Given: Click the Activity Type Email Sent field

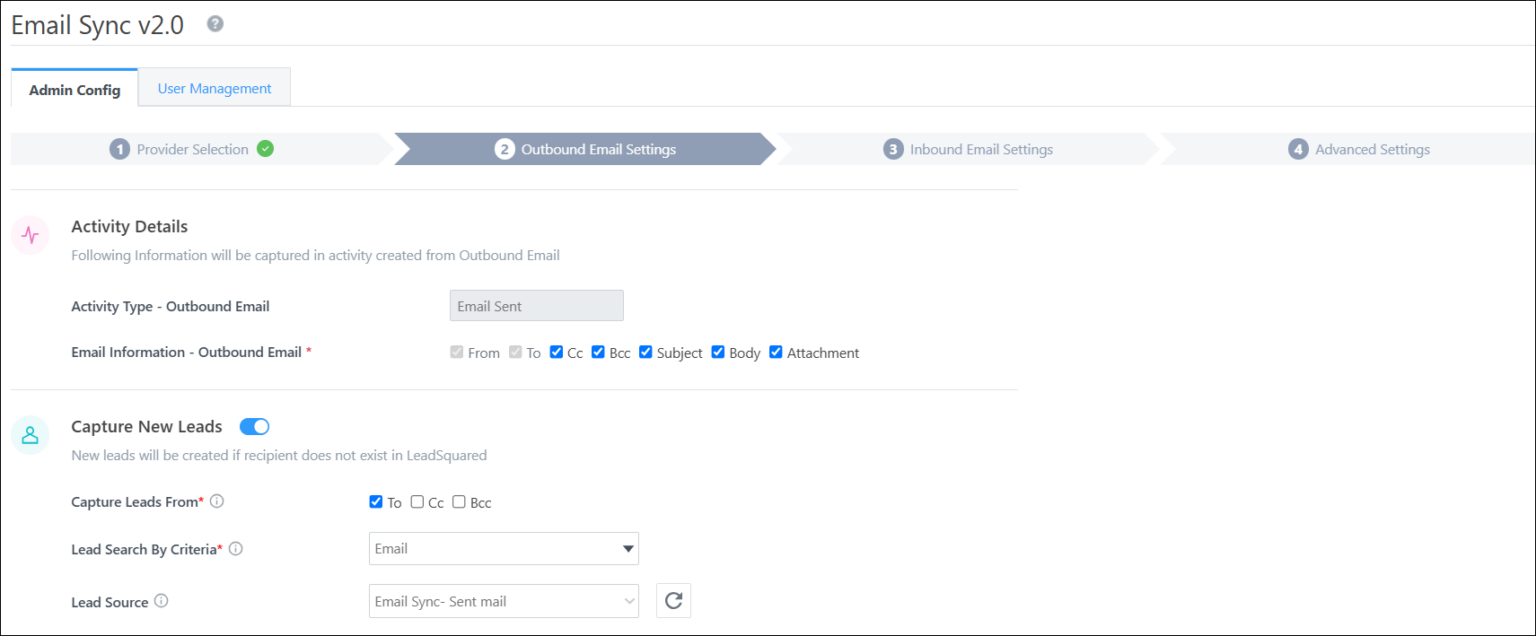Looking at the screenshot, I should pyautogui.click(x=536, y=306).
